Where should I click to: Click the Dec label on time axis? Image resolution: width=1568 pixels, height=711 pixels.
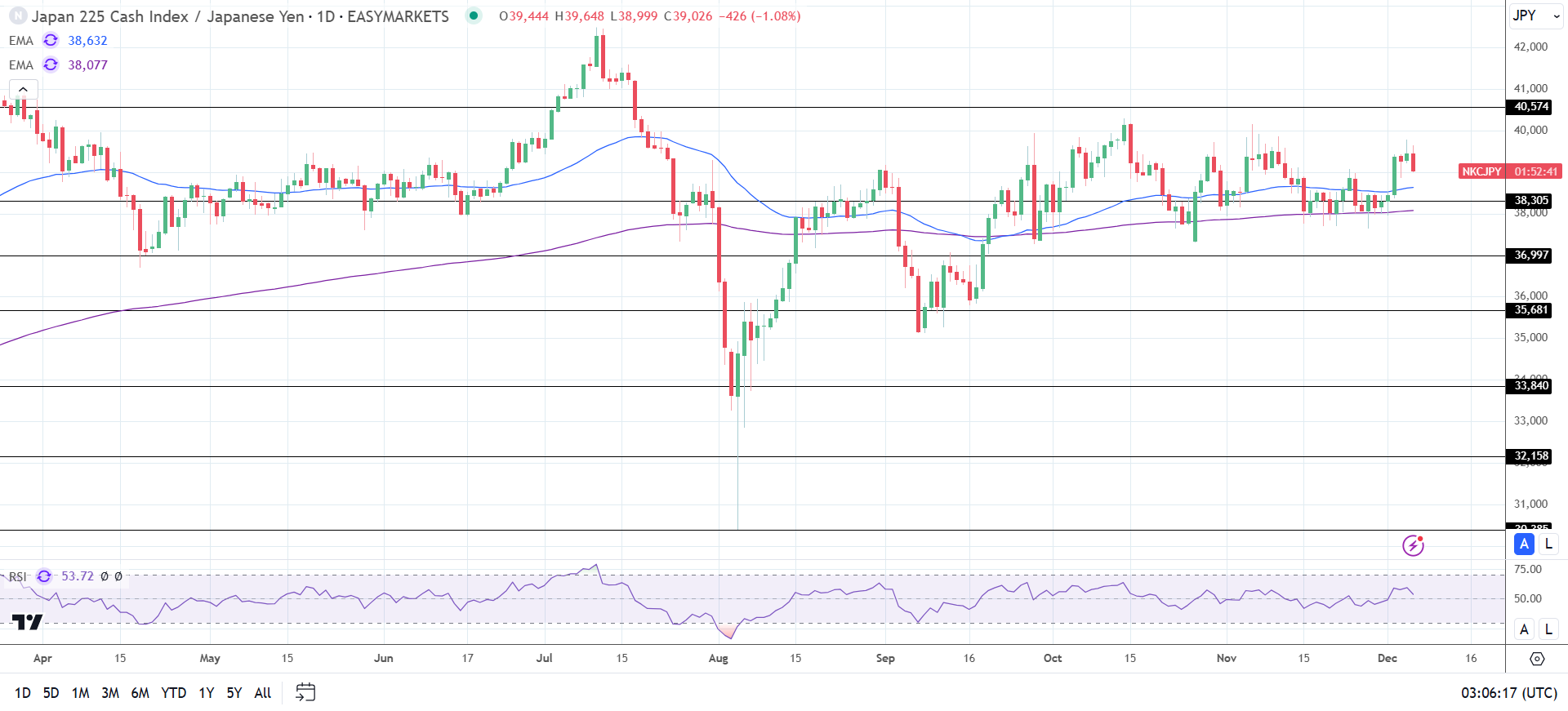pos(1388,658)
